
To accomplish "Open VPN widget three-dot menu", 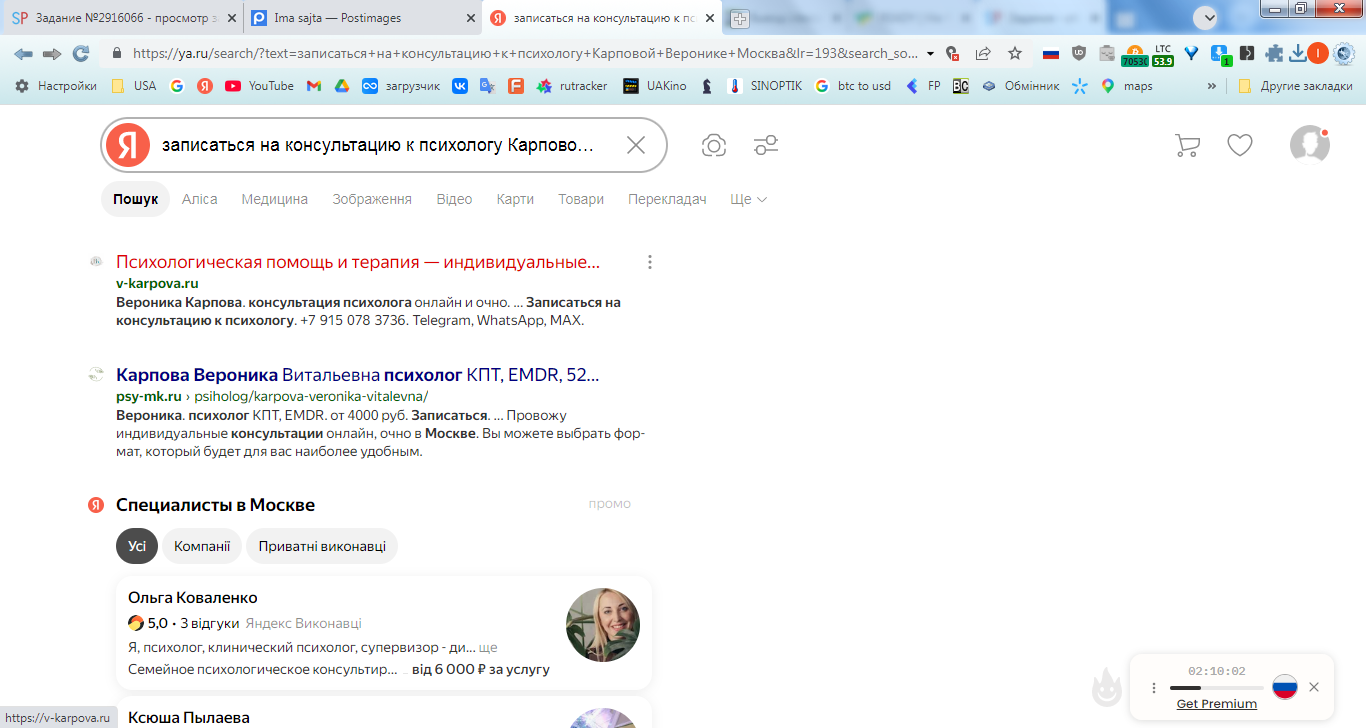I will click(x=1154, y=688).
